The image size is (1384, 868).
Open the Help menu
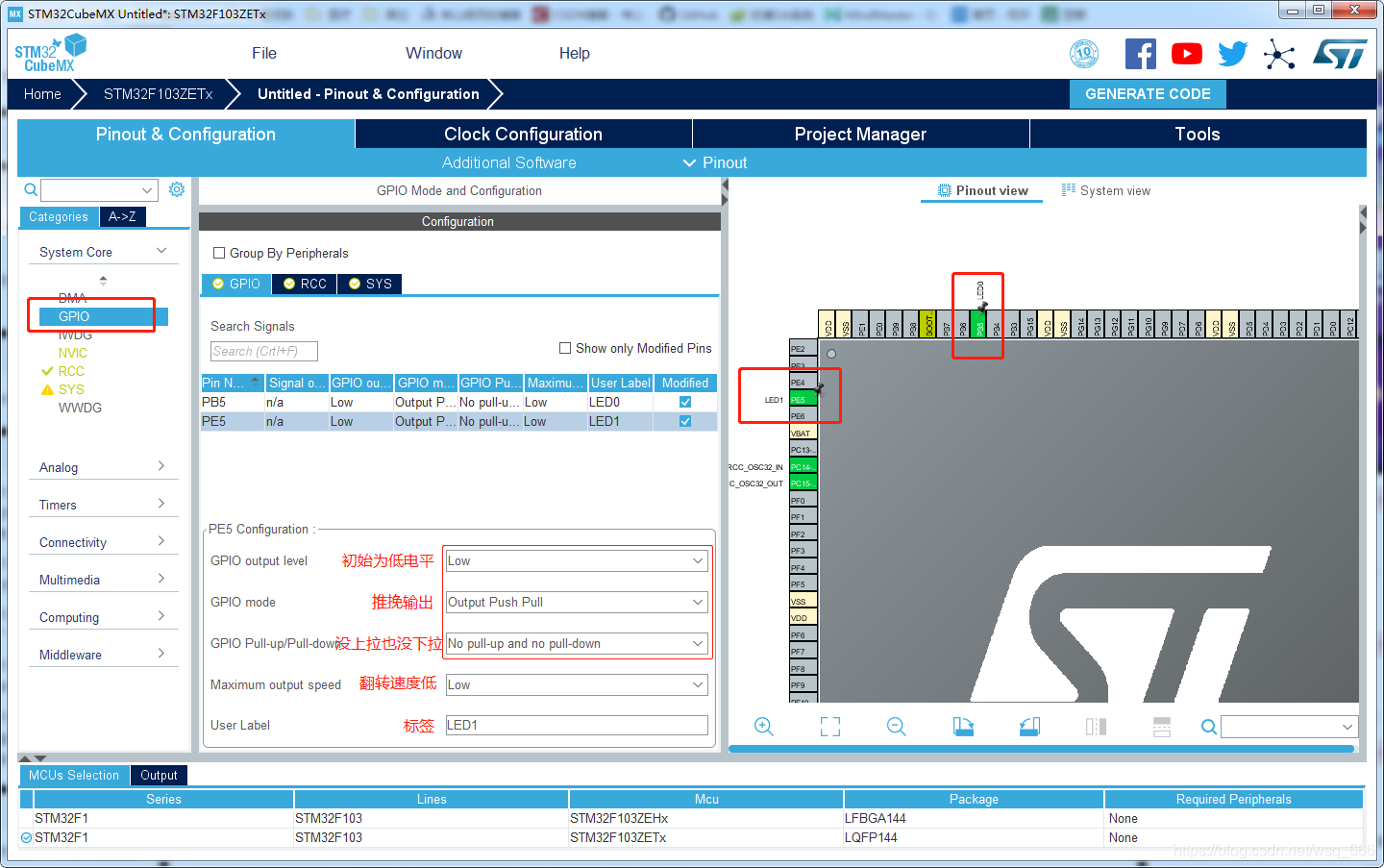click(575, 53)
